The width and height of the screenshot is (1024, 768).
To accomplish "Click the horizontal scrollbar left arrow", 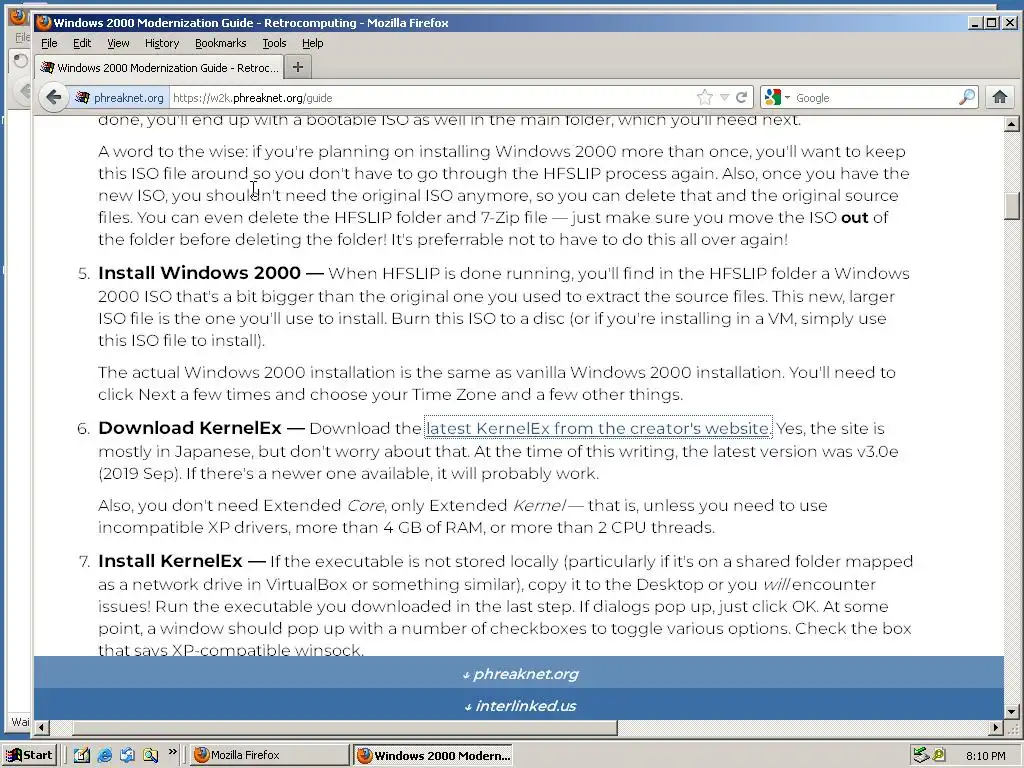I will [x=41, y=727].
